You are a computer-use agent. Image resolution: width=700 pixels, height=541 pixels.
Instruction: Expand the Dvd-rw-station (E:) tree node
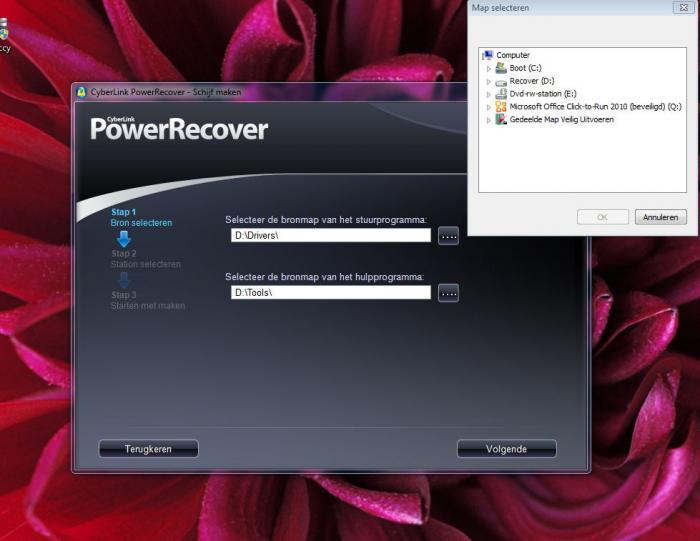point(488,95)
